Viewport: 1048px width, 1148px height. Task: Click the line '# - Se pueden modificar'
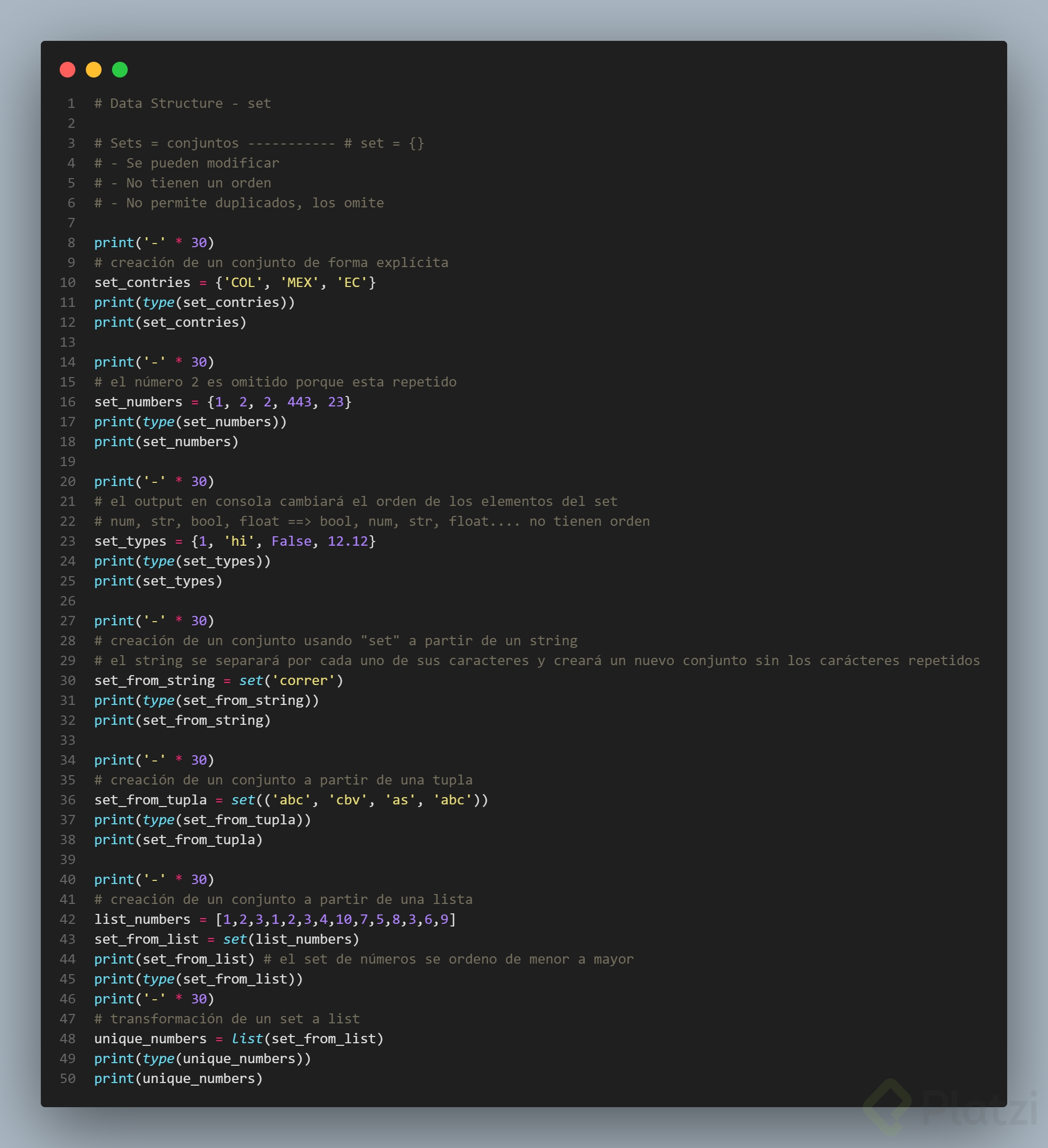coord(187,163)
